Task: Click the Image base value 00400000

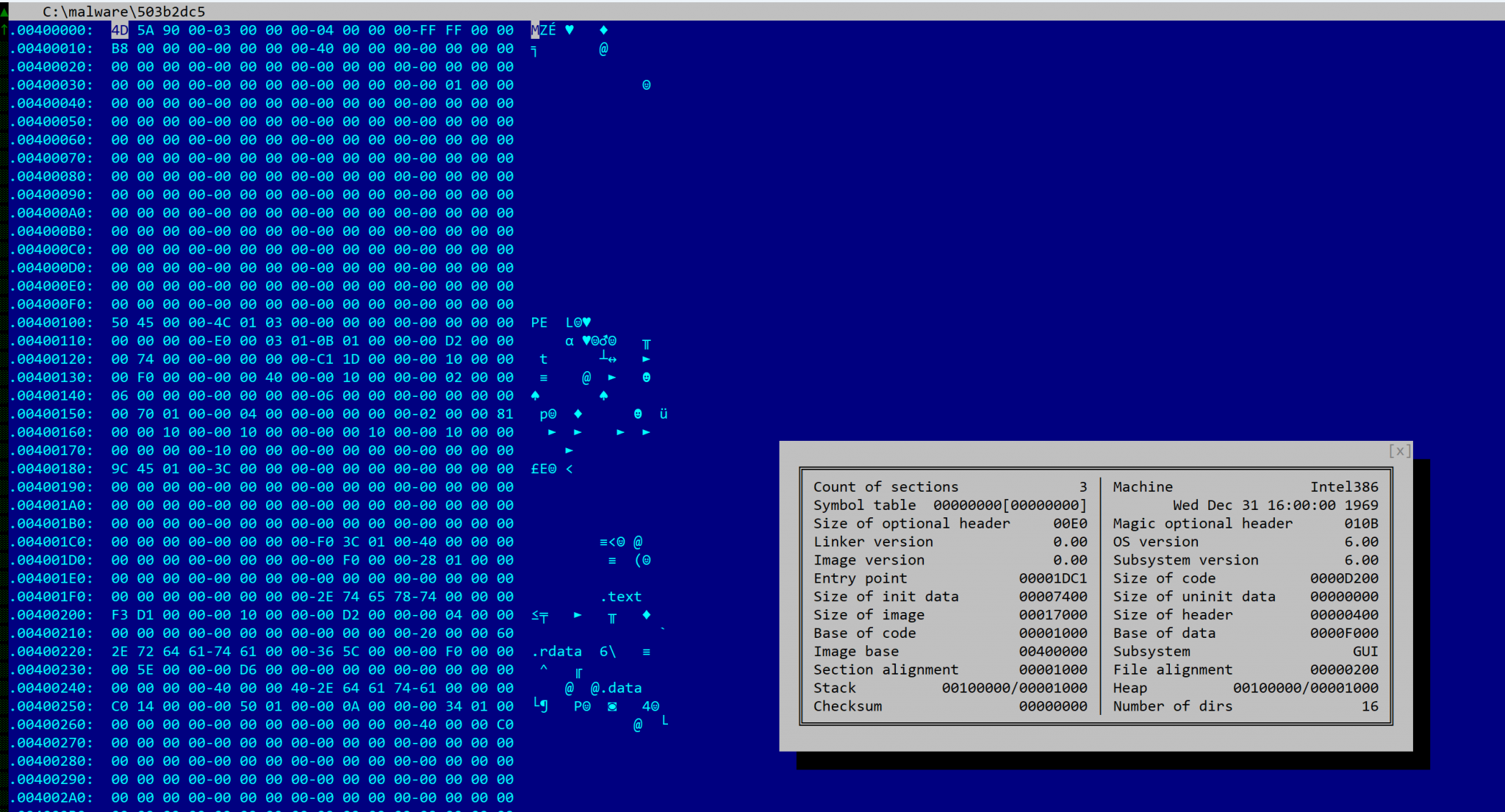Action: click(x=1053, y=651)
